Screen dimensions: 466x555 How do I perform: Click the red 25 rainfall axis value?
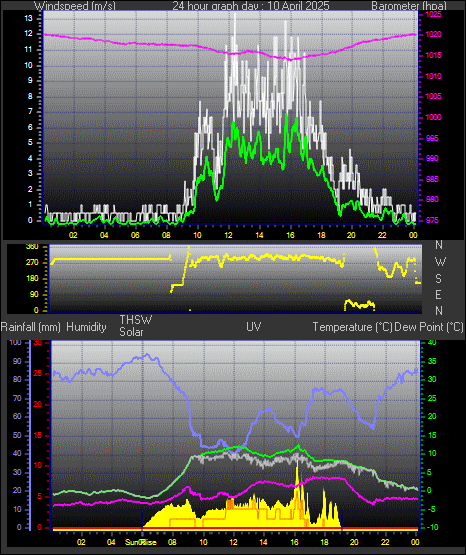click(38, 374)
